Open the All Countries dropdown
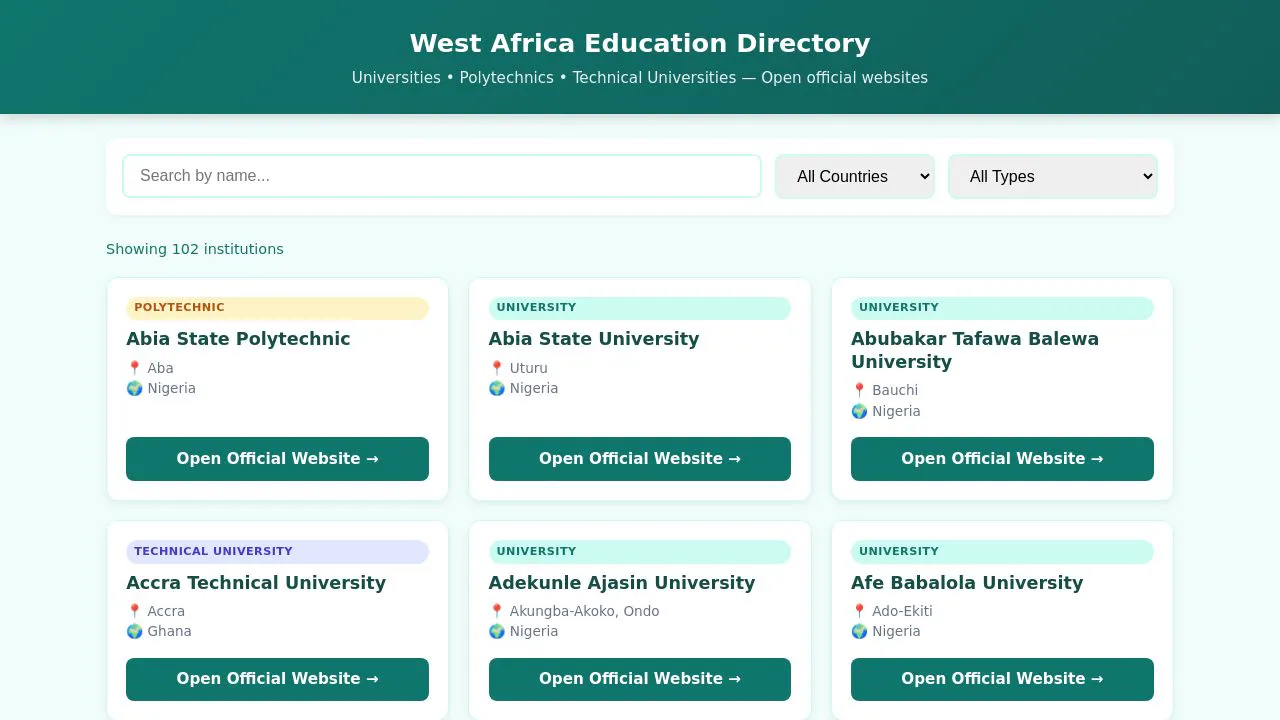Screen dimensions: 1280x720 pyautogui.click(x=854, y=176)
